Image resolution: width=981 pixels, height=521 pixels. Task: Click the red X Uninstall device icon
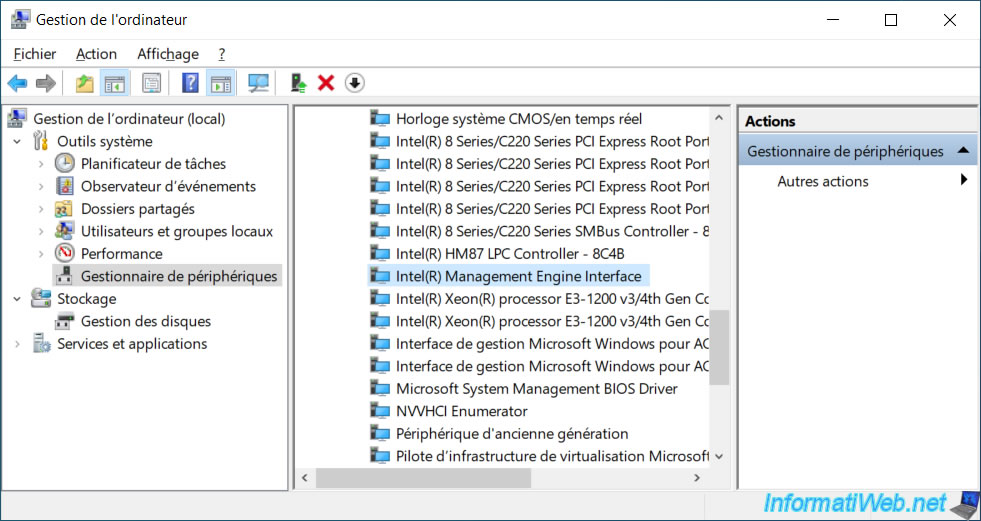326,83
